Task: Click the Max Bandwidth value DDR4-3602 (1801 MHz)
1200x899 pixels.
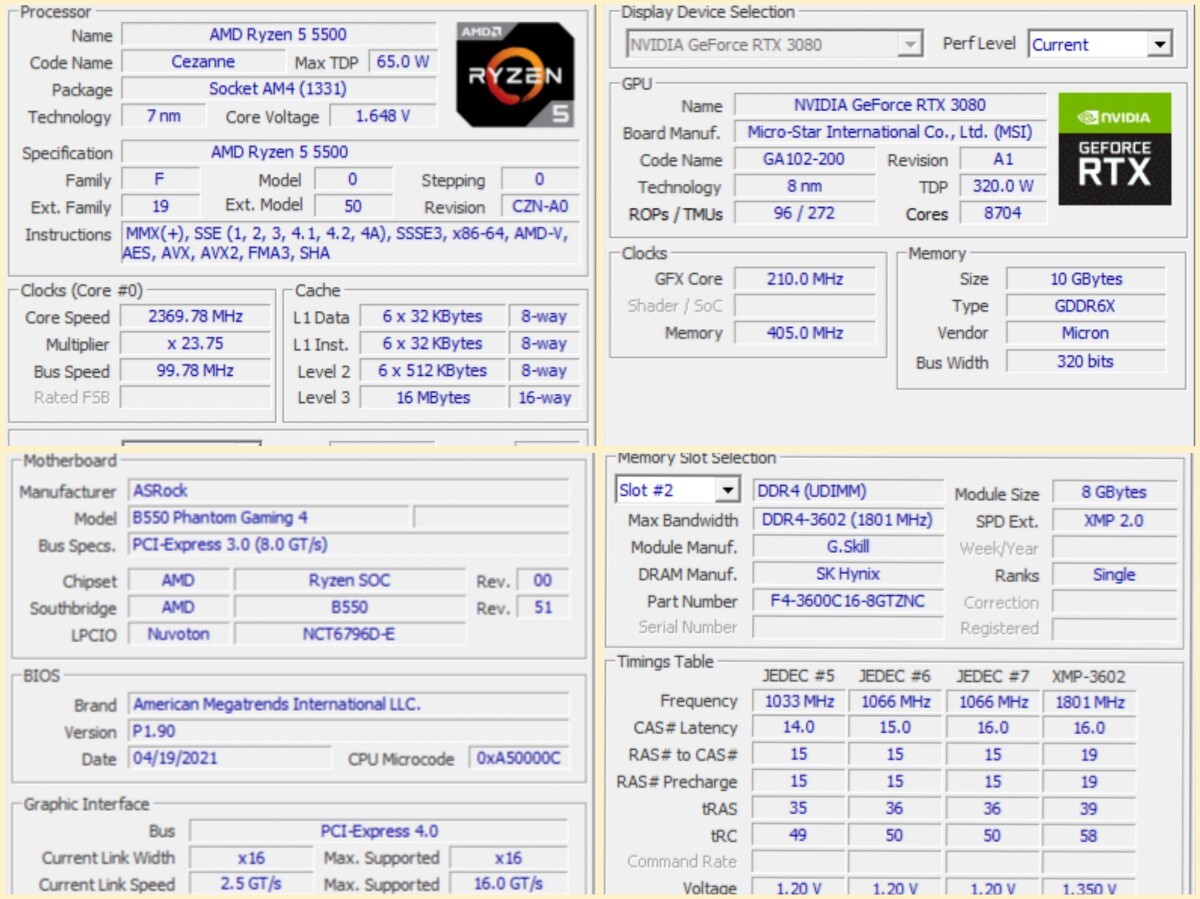Action: pyautogui.click(x=848, y=520)
